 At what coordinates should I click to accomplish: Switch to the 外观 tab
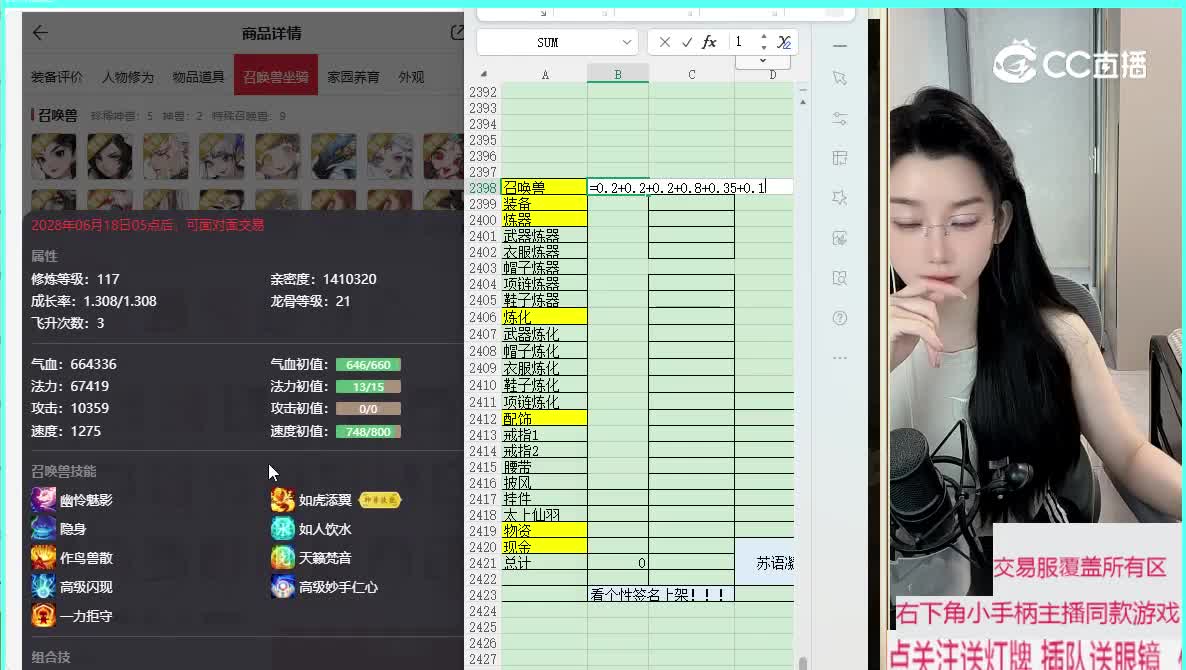click(x=411, y=76)
